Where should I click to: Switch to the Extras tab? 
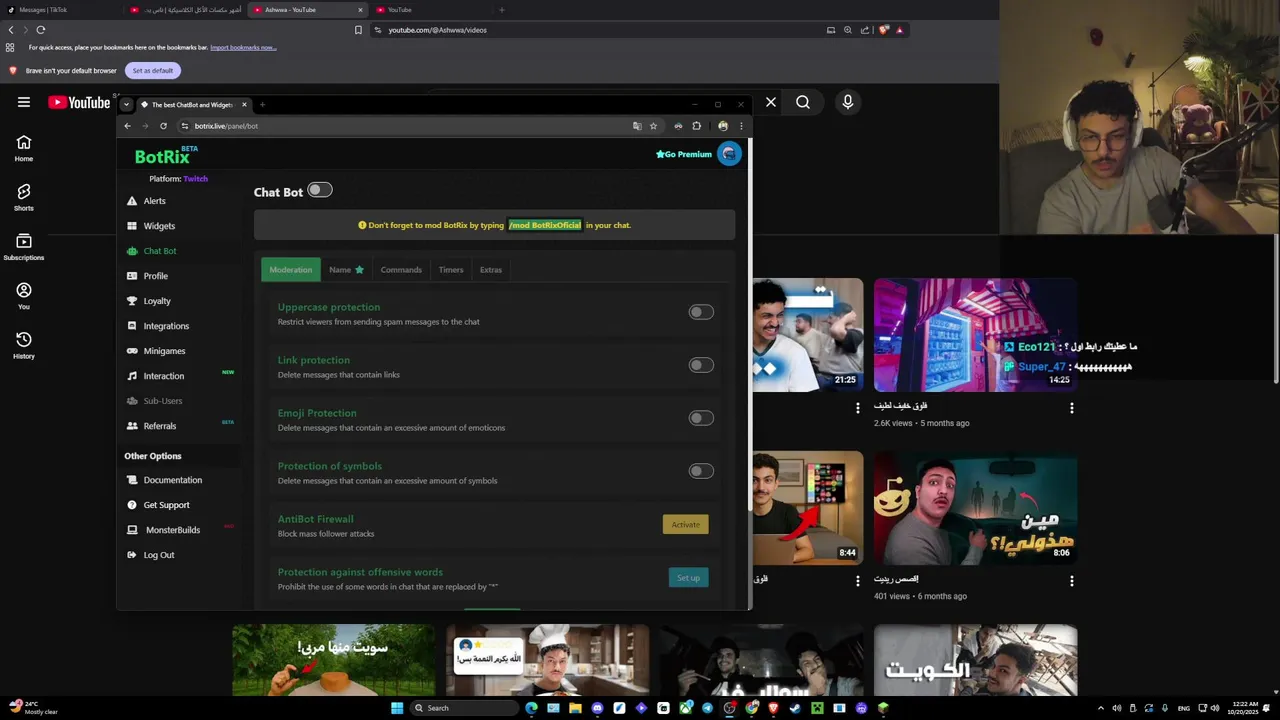point(490,270)
